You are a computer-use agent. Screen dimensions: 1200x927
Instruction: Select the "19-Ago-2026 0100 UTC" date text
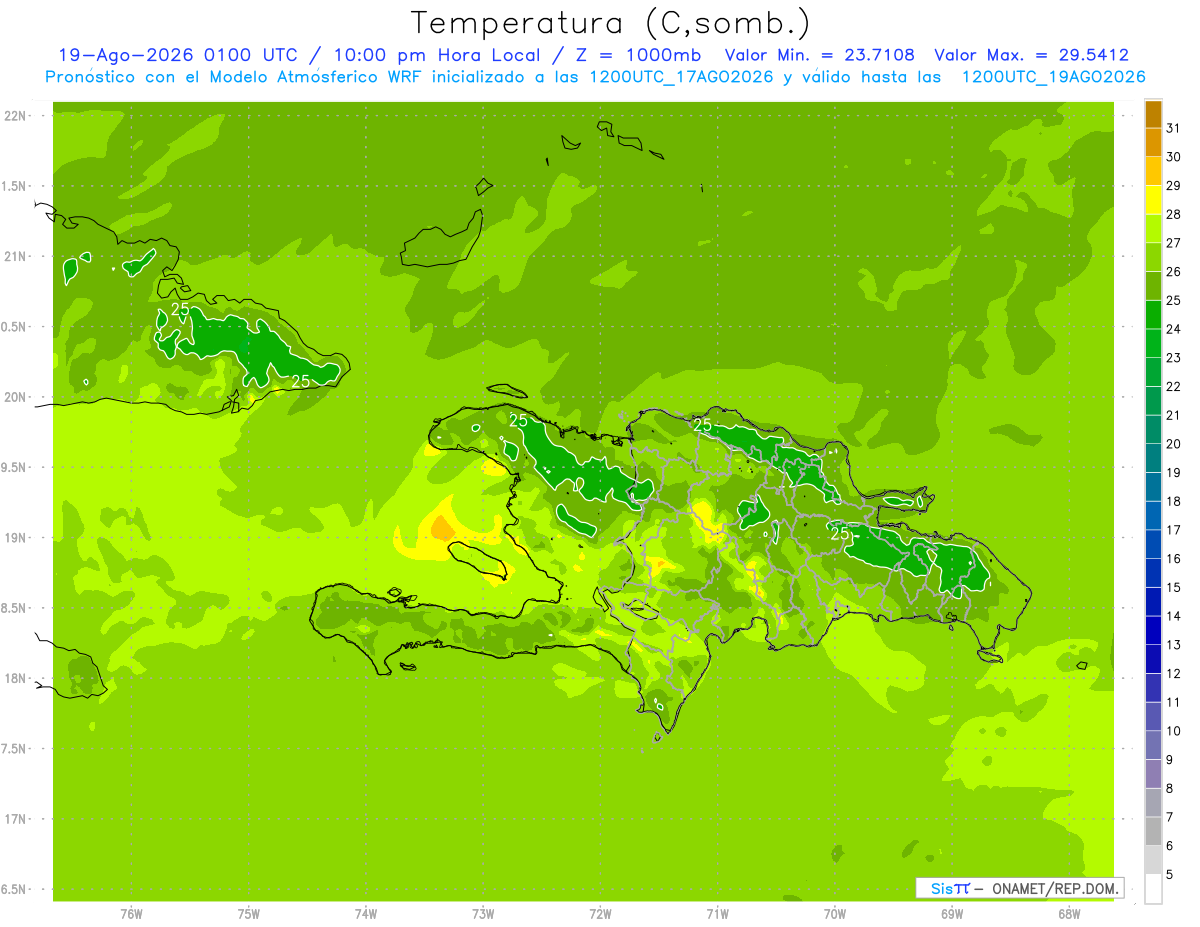[x=177, y=56]
